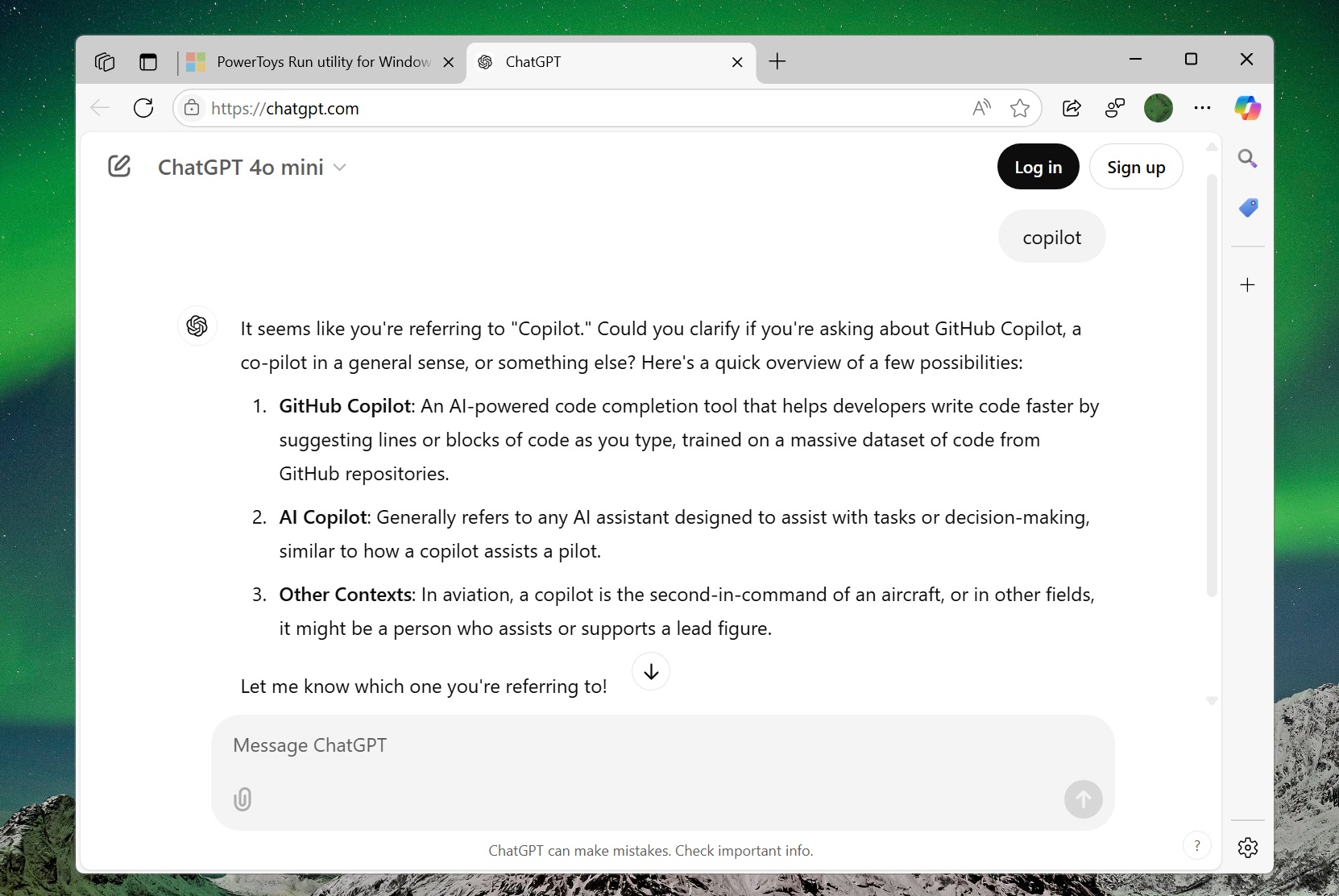
Task: Click the attach file paperclip icon
Action: click(243, 799)
